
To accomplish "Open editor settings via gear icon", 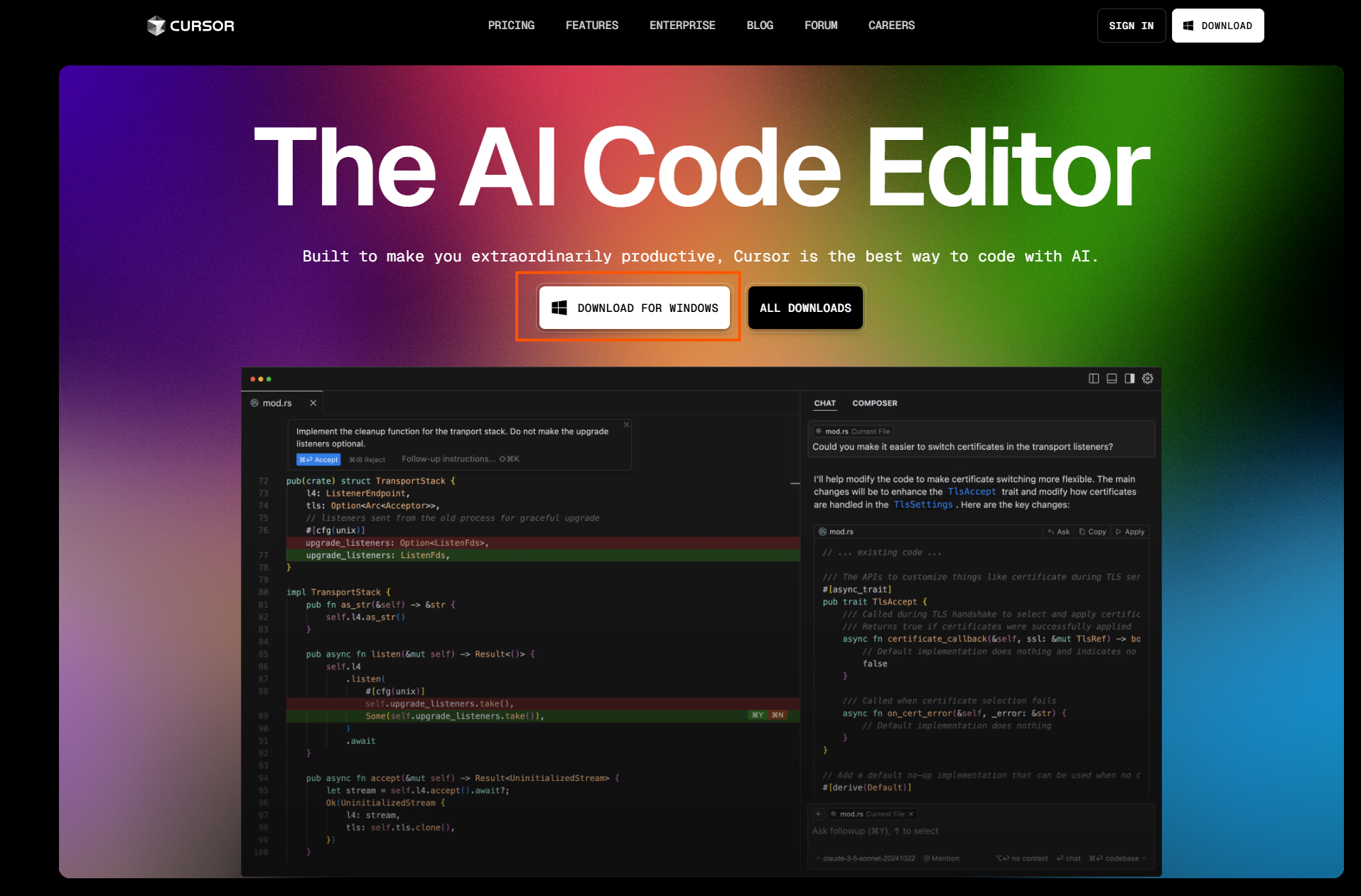I will click(1148, 379).
